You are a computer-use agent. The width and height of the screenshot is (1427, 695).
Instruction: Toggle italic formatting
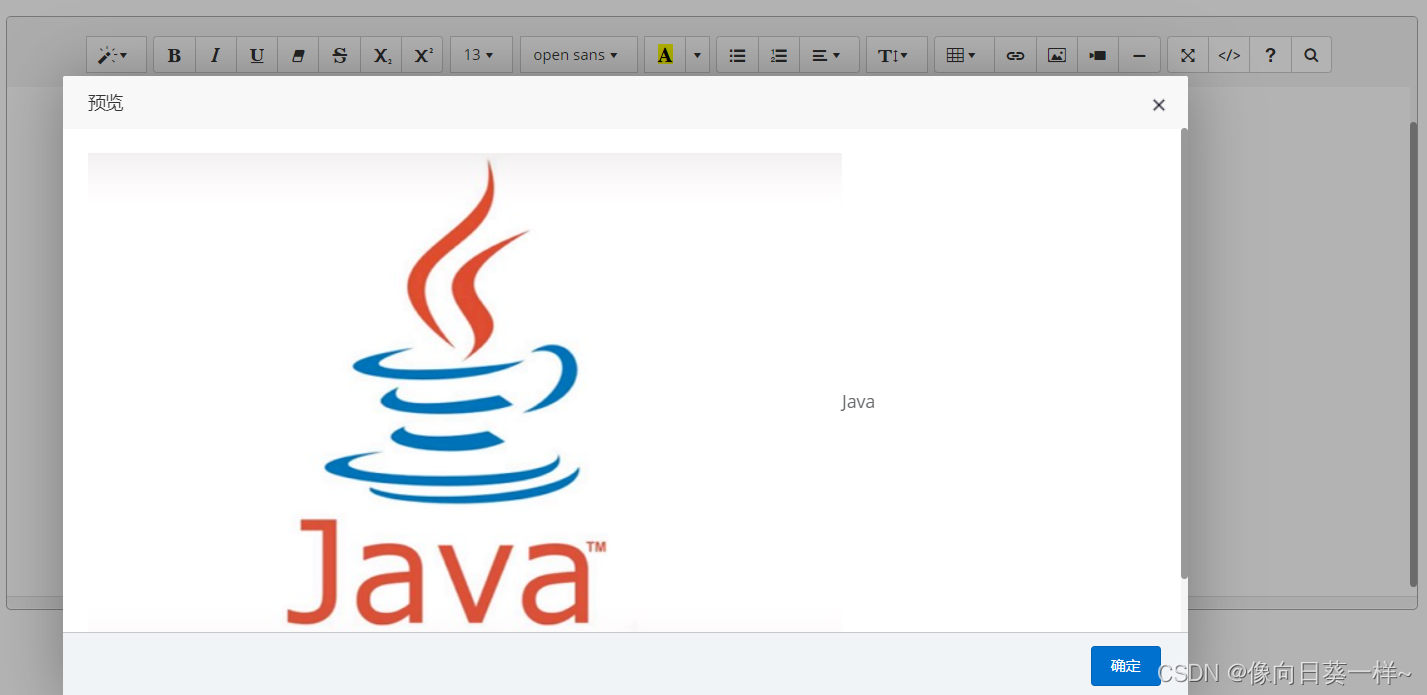pyautogui.click(x=216, y=55)
